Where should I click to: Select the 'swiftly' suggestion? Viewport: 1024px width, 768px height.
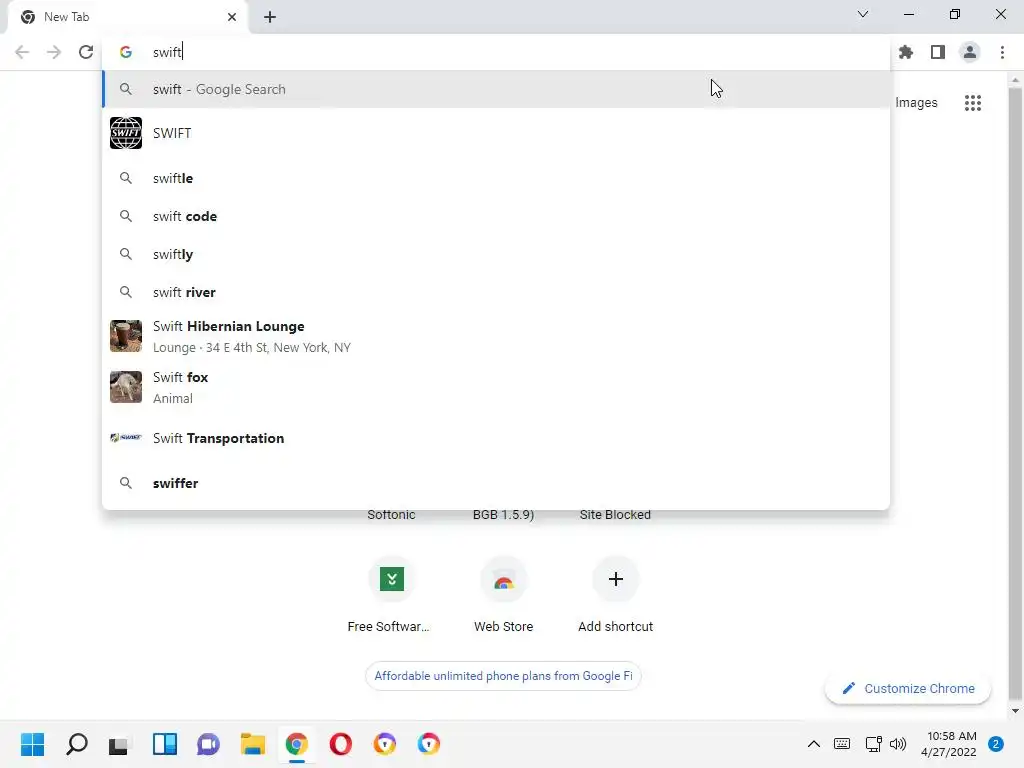point(496,254)
